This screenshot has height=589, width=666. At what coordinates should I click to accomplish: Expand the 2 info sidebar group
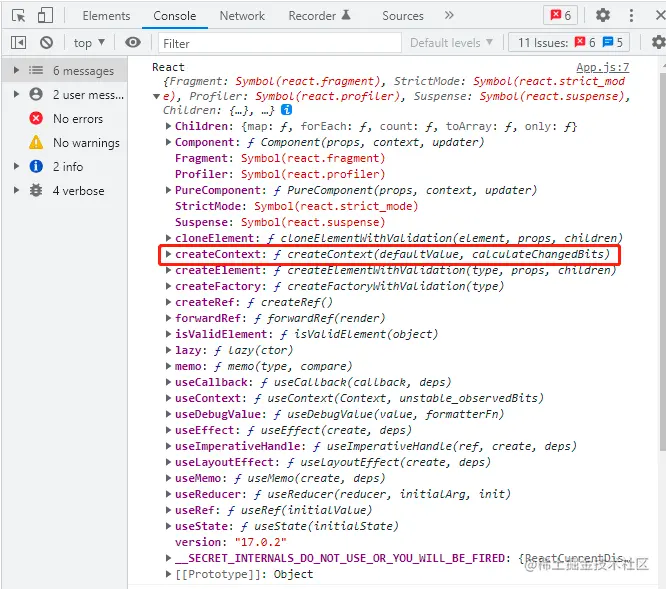click(16, 166)
